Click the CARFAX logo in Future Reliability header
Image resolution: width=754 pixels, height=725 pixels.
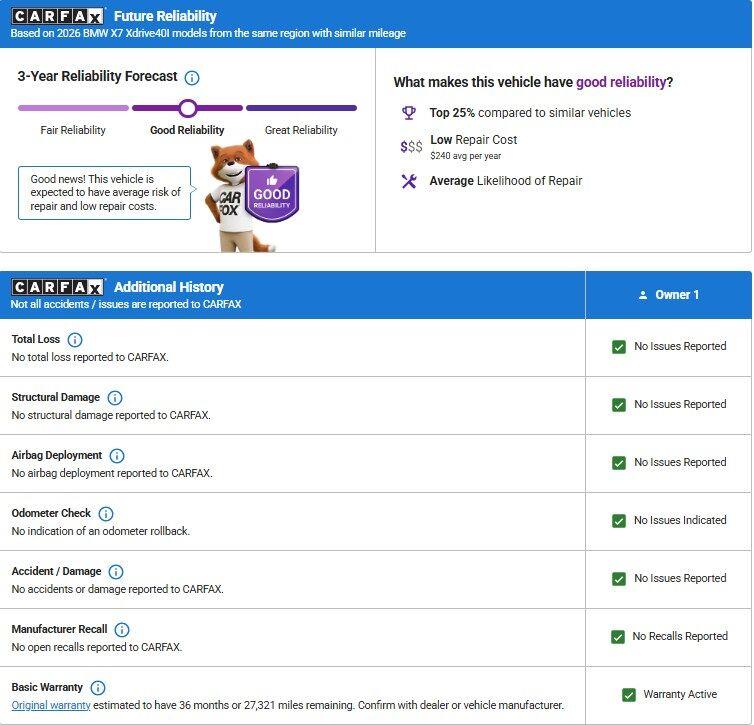(x=57, y=17)
